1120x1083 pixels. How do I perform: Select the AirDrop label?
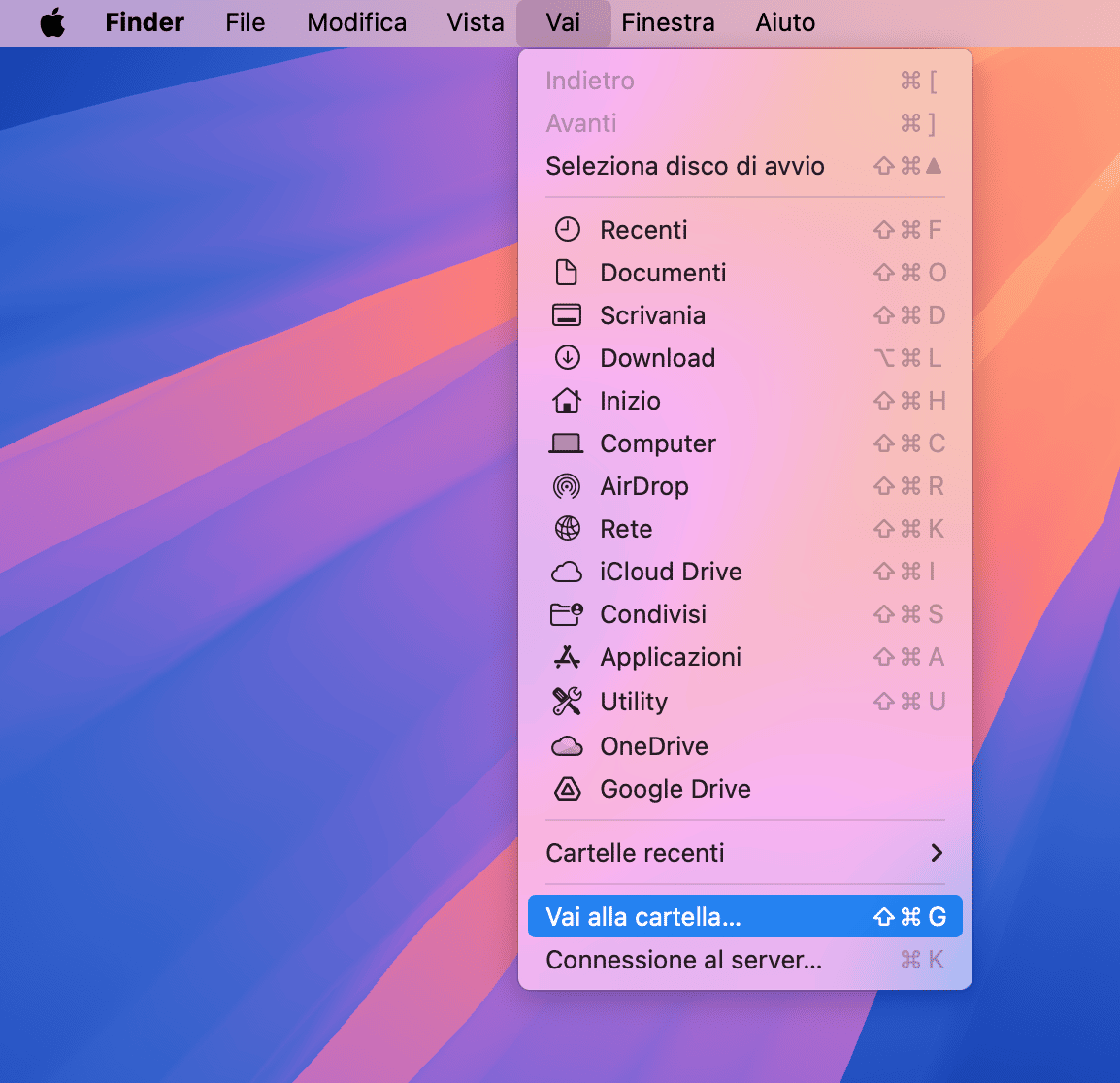644,486
